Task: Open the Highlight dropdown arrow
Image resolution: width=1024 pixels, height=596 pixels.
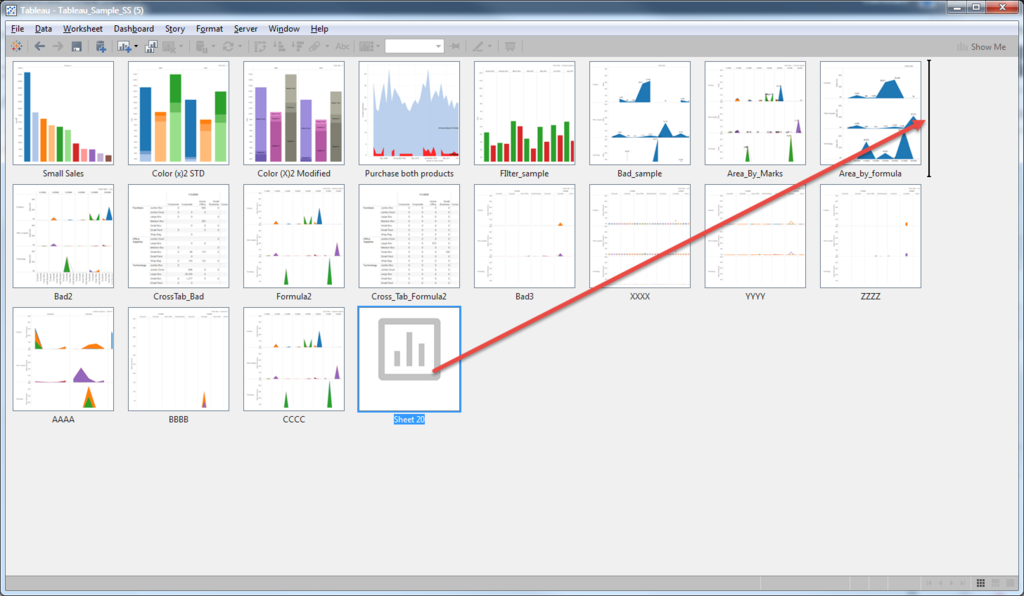Action: tap(490, 46)
